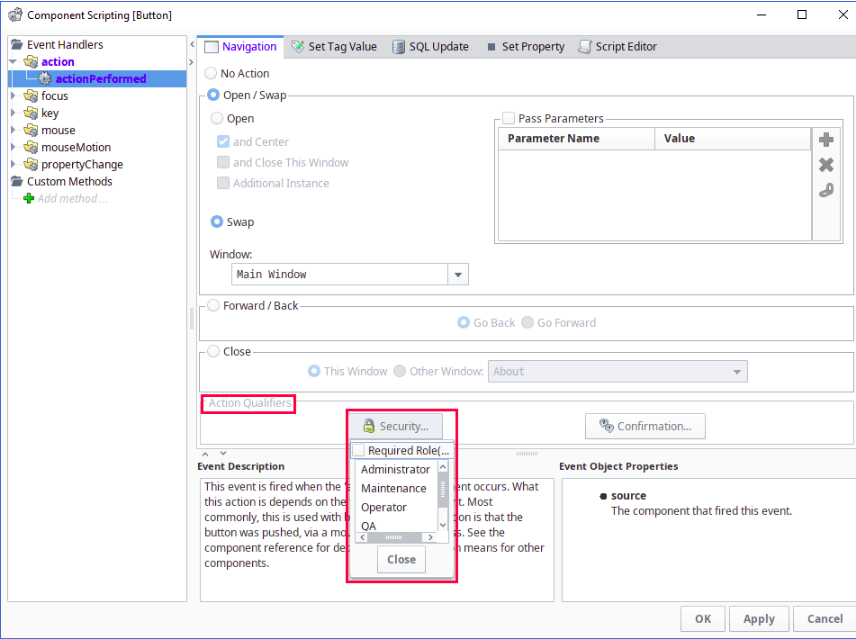Image resolution: width=856 pixels, height=639 pixels.
Task: Select the No Action radio button
Action: [210, 74]
